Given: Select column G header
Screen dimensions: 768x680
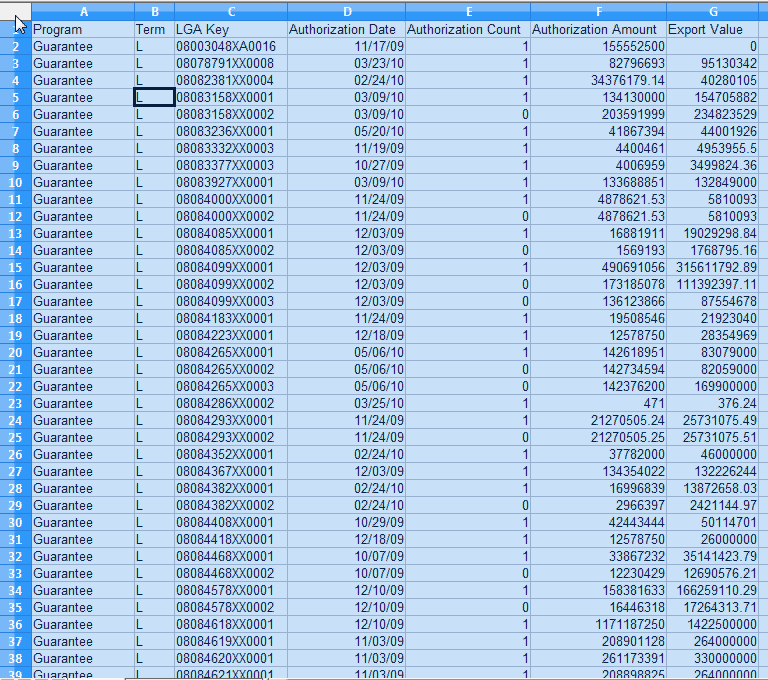Looking at the screenshot, I should coord(713,11).
